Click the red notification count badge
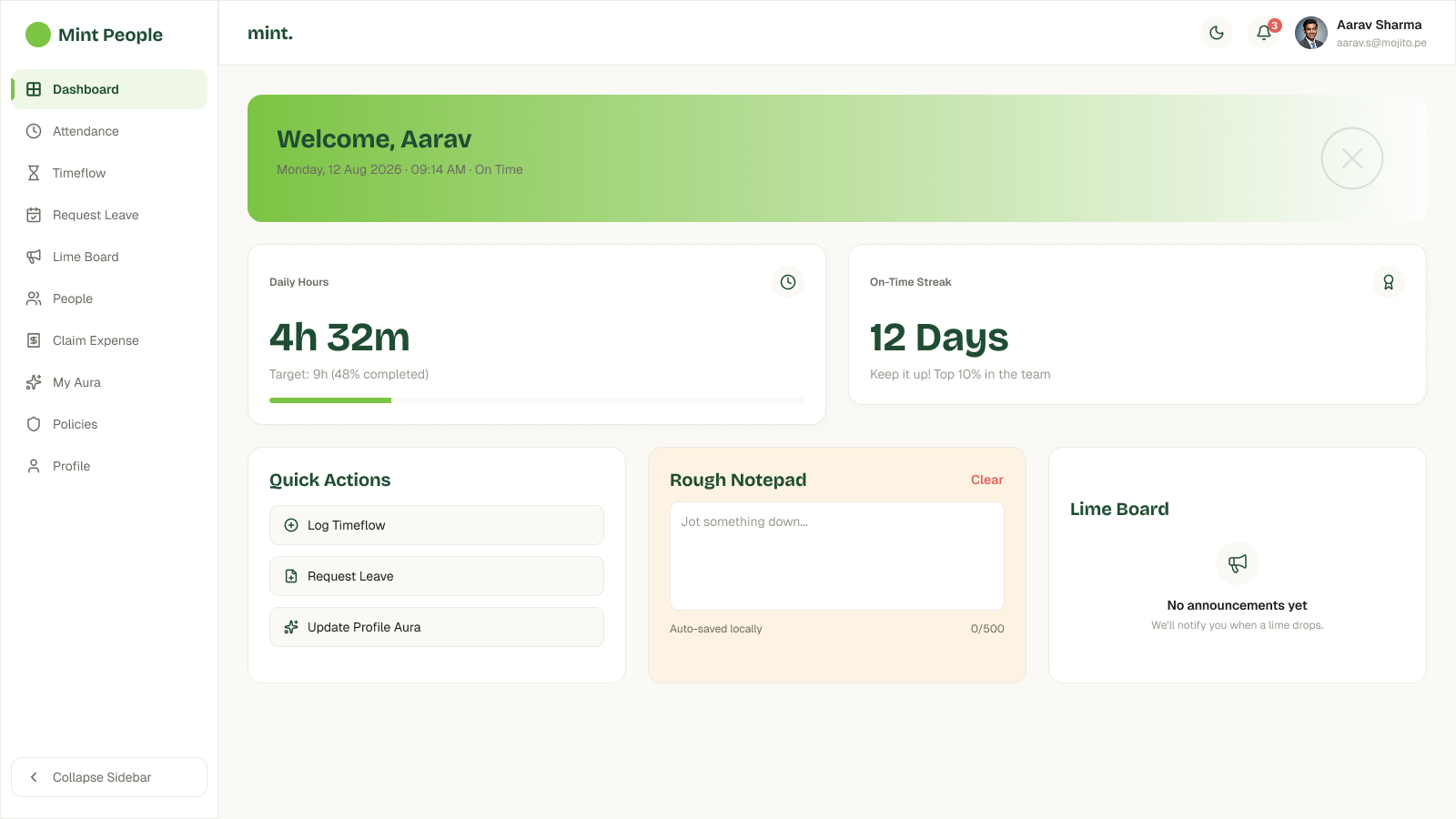Screen dimensions: 1456x819 pos(1275,25)
